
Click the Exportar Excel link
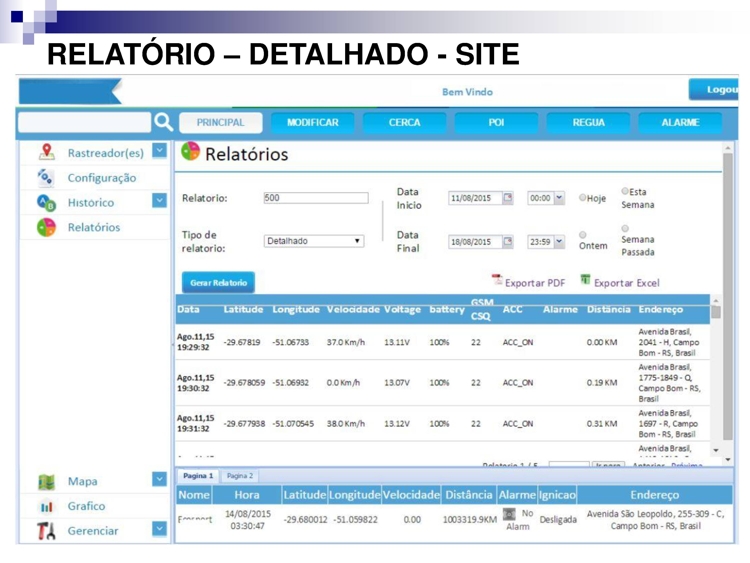click(622, 282)
